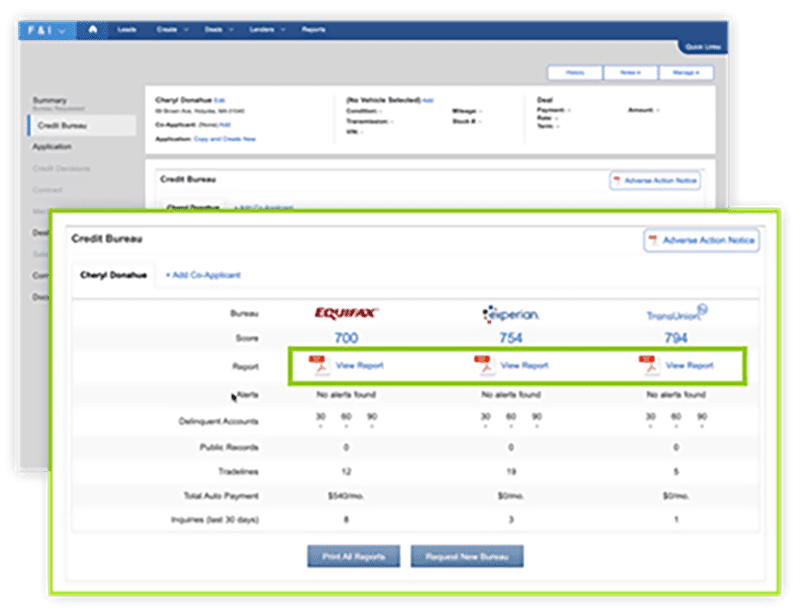800x615 pixels.
Task: Click Add next to No Vehicle Selected
Action: click(x=428, y=101)
